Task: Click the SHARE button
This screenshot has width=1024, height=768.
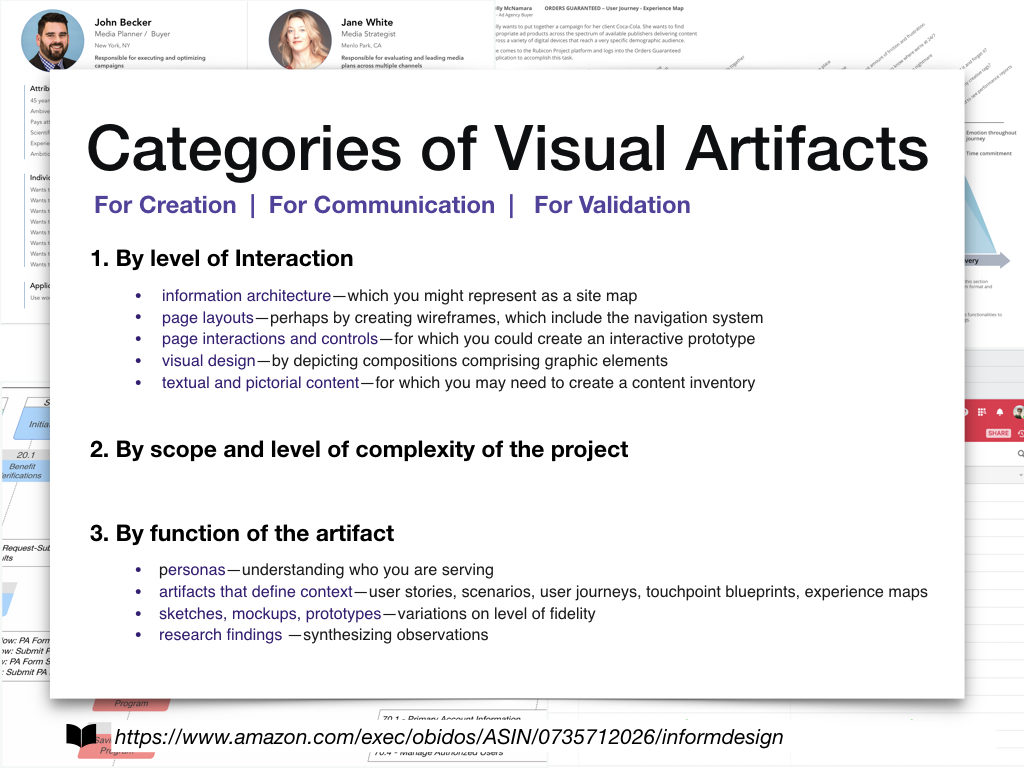Action: [998, 433]
